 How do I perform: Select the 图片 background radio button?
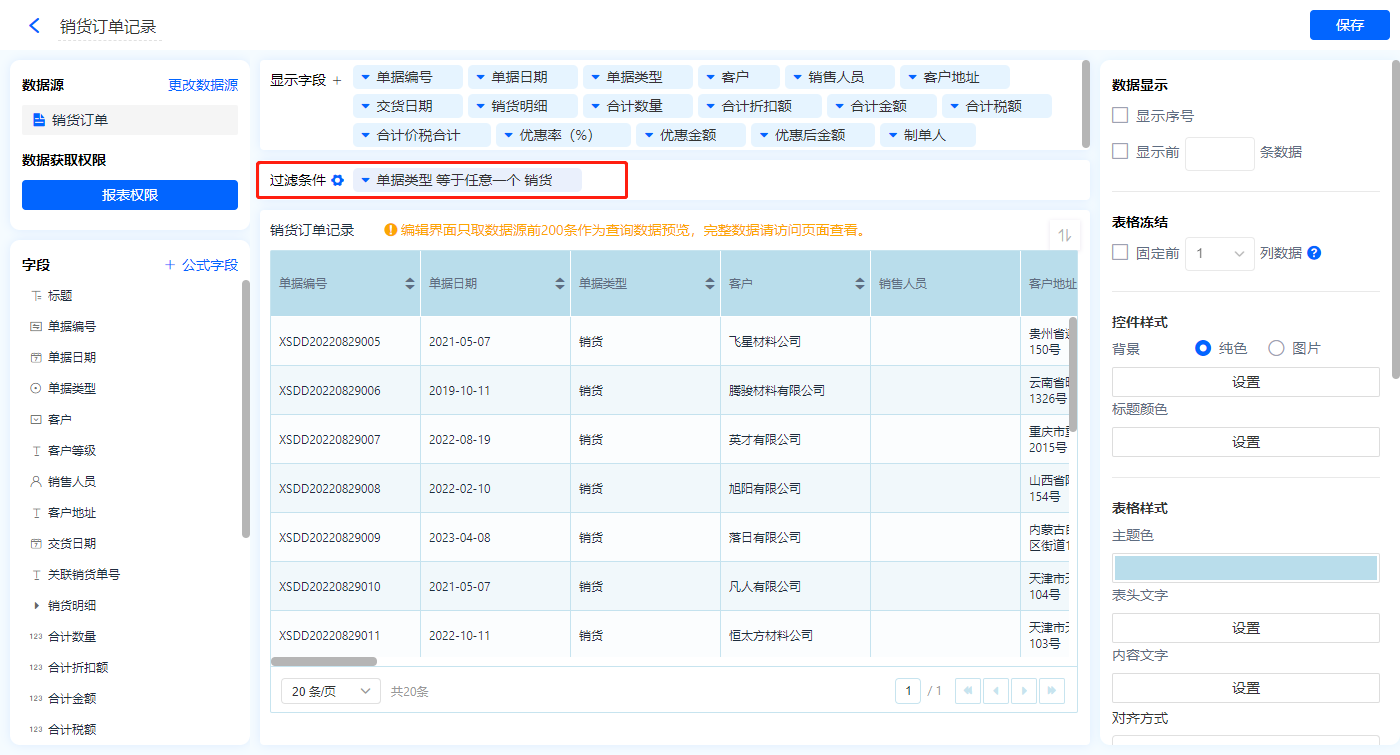(x=1276, y=348)
